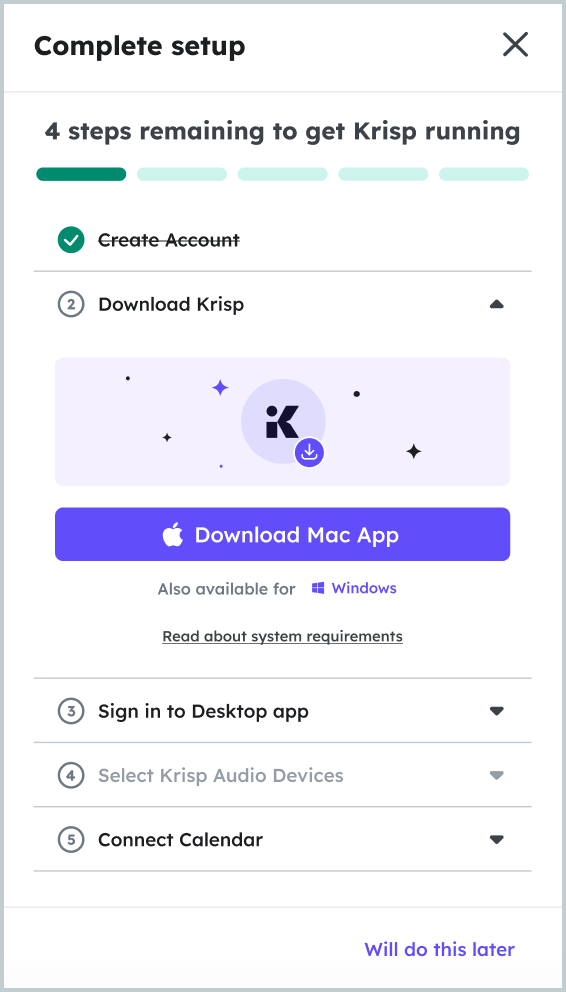
Task: Click the Krisp logo in the banner
Action: click(282, 422)
